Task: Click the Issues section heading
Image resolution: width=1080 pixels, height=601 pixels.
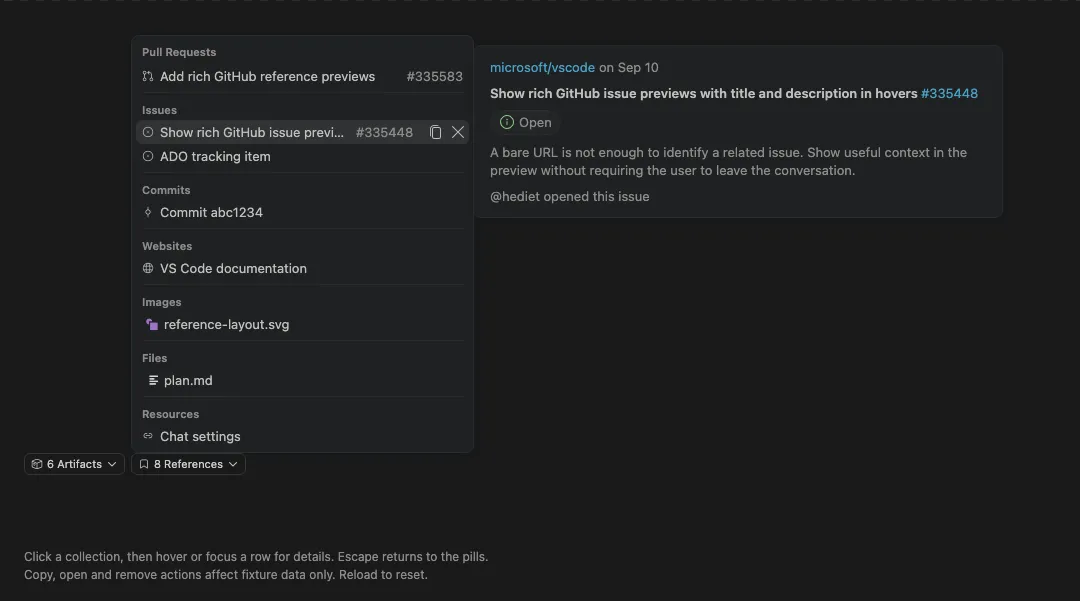Action: pos(159,110)
